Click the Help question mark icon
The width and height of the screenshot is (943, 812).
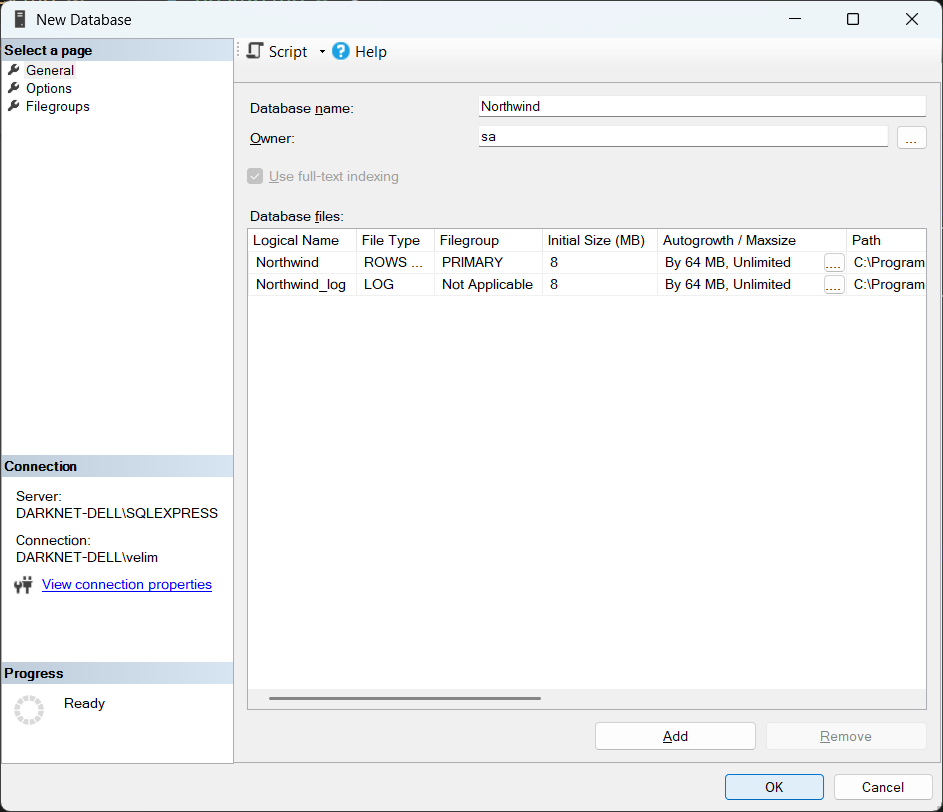[341, 51]
